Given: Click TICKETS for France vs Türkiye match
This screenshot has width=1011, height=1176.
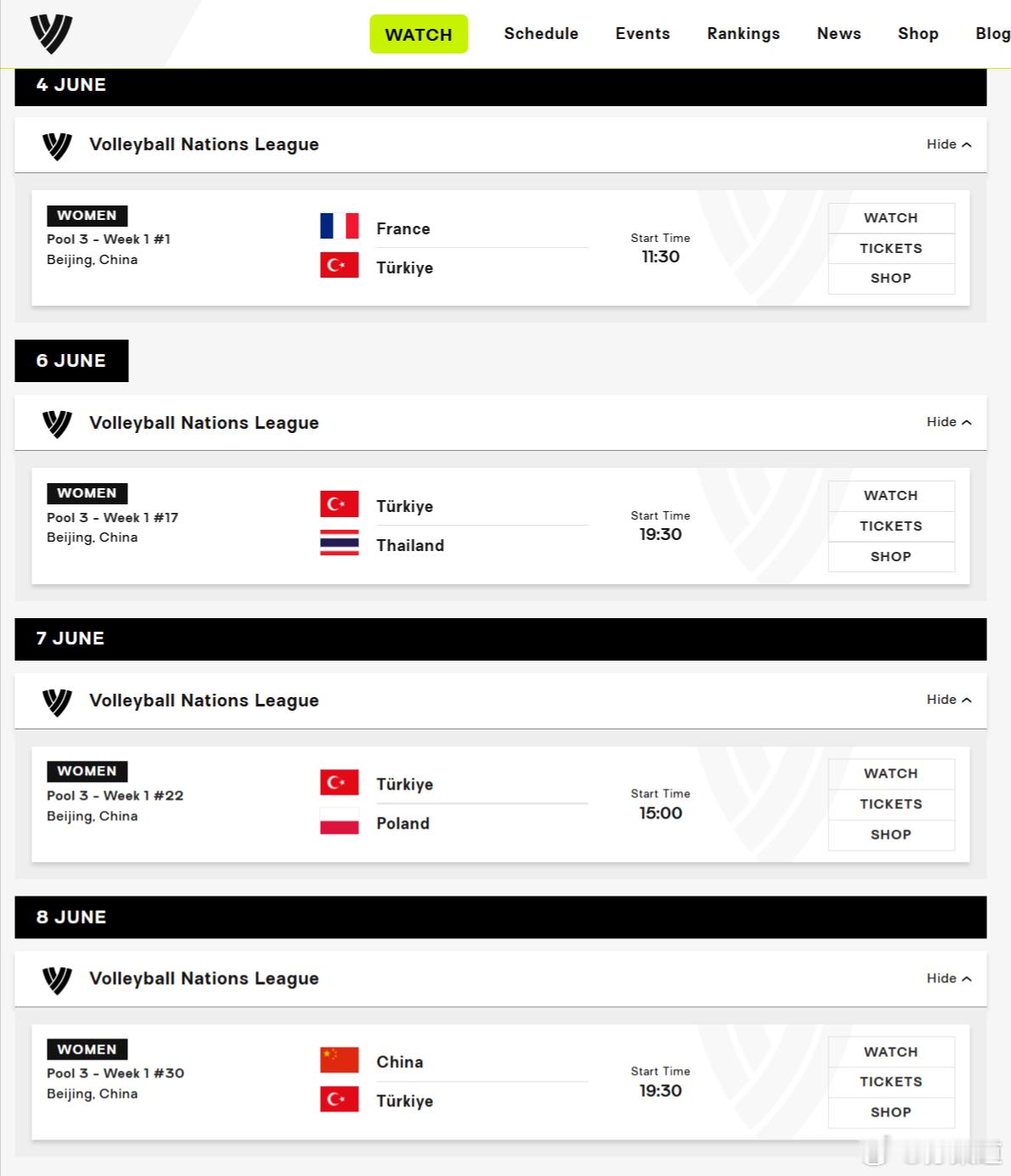Looking at the screenshot, I should pos(891,249).
